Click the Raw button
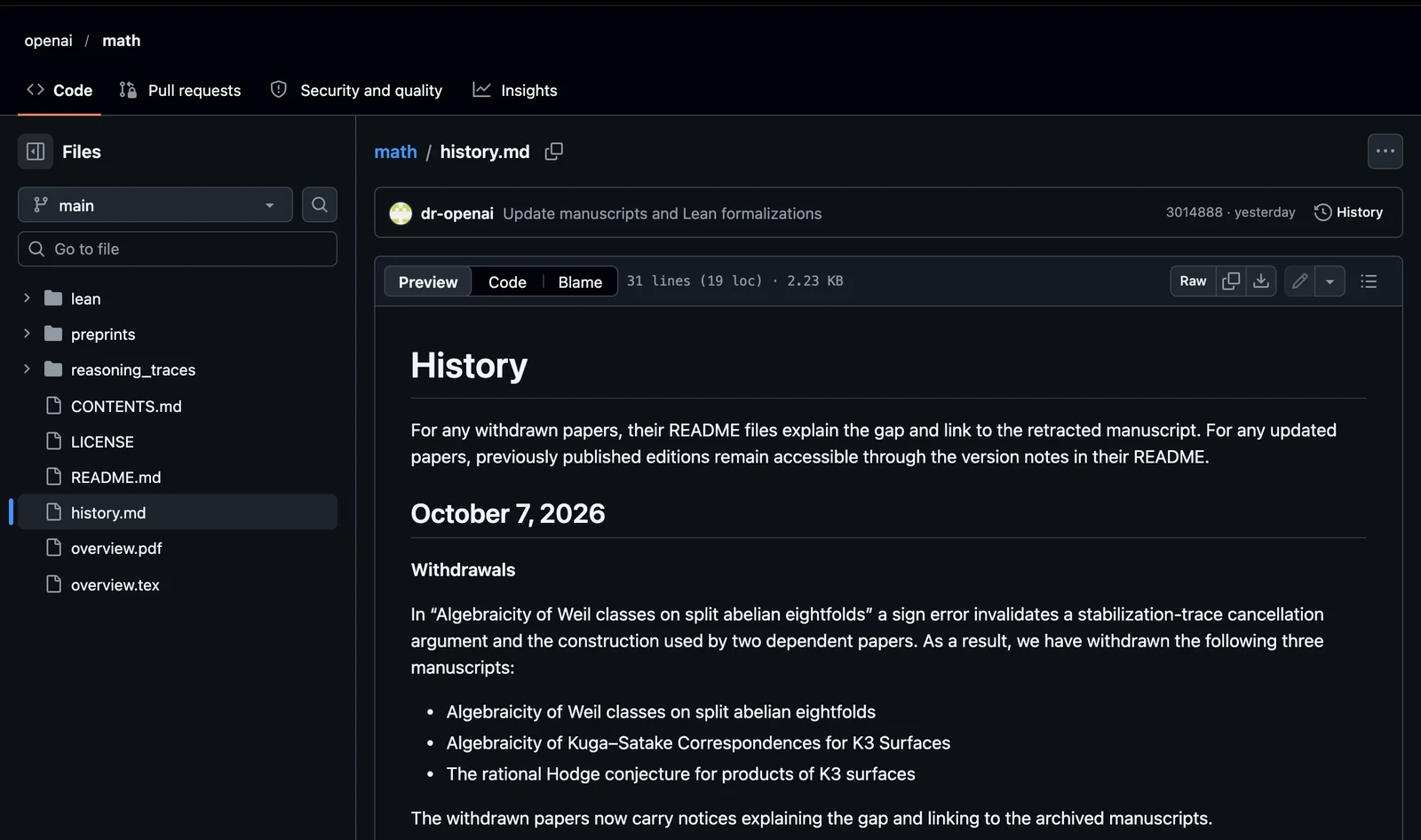This screenshot has width=1421, height=840. click(x=1193, y=281)
